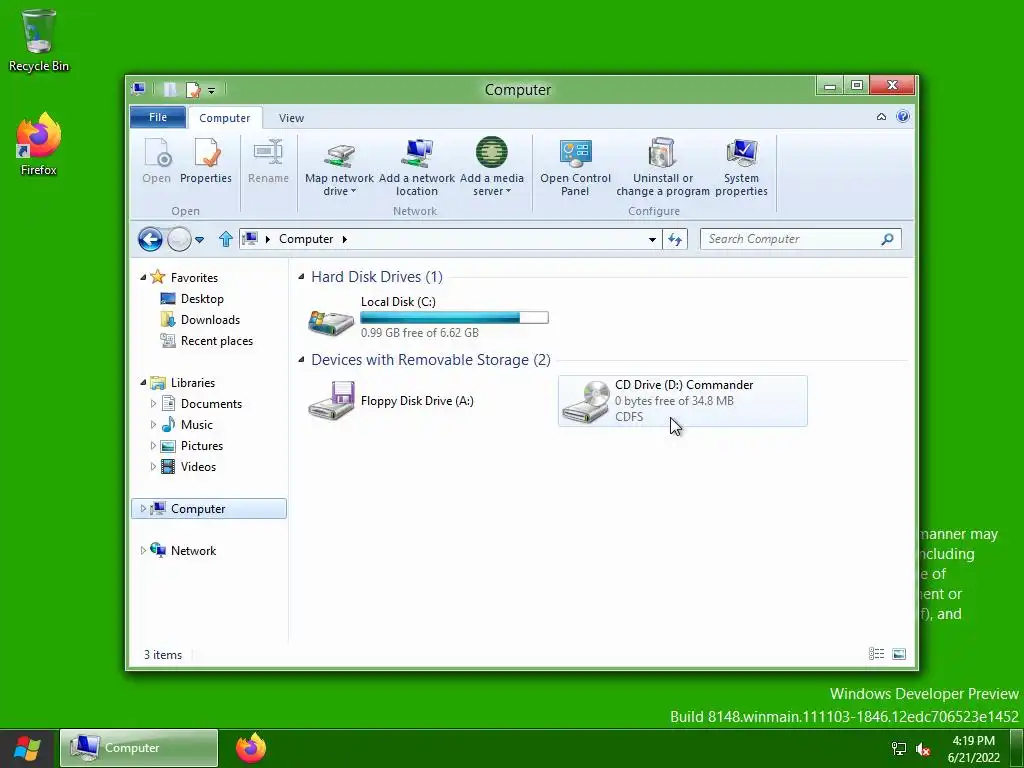Open Recent places in navigation pane
1024x768 pixels.
[216, 340]
